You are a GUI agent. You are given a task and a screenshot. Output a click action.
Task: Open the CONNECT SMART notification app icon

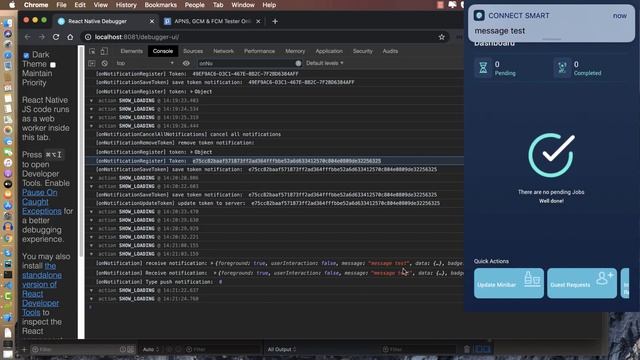(479, 16)
